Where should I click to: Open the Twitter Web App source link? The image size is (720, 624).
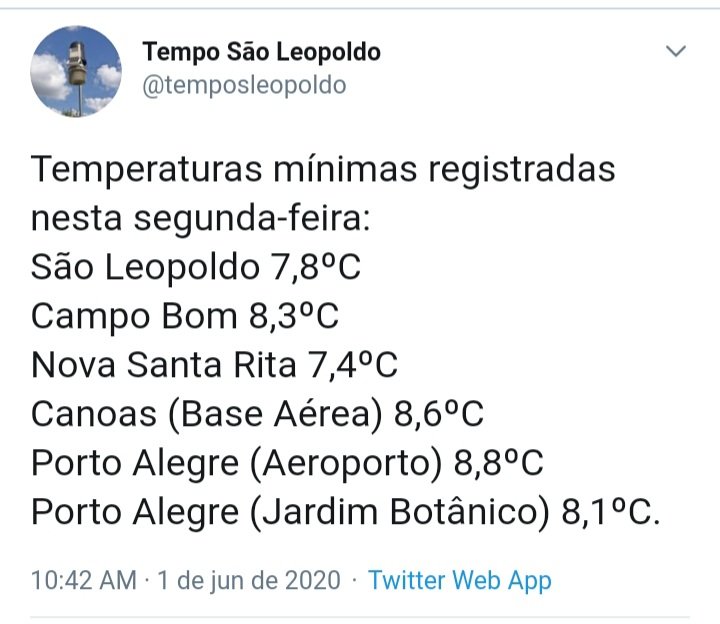pyautogui.click(x=460, y=580)
